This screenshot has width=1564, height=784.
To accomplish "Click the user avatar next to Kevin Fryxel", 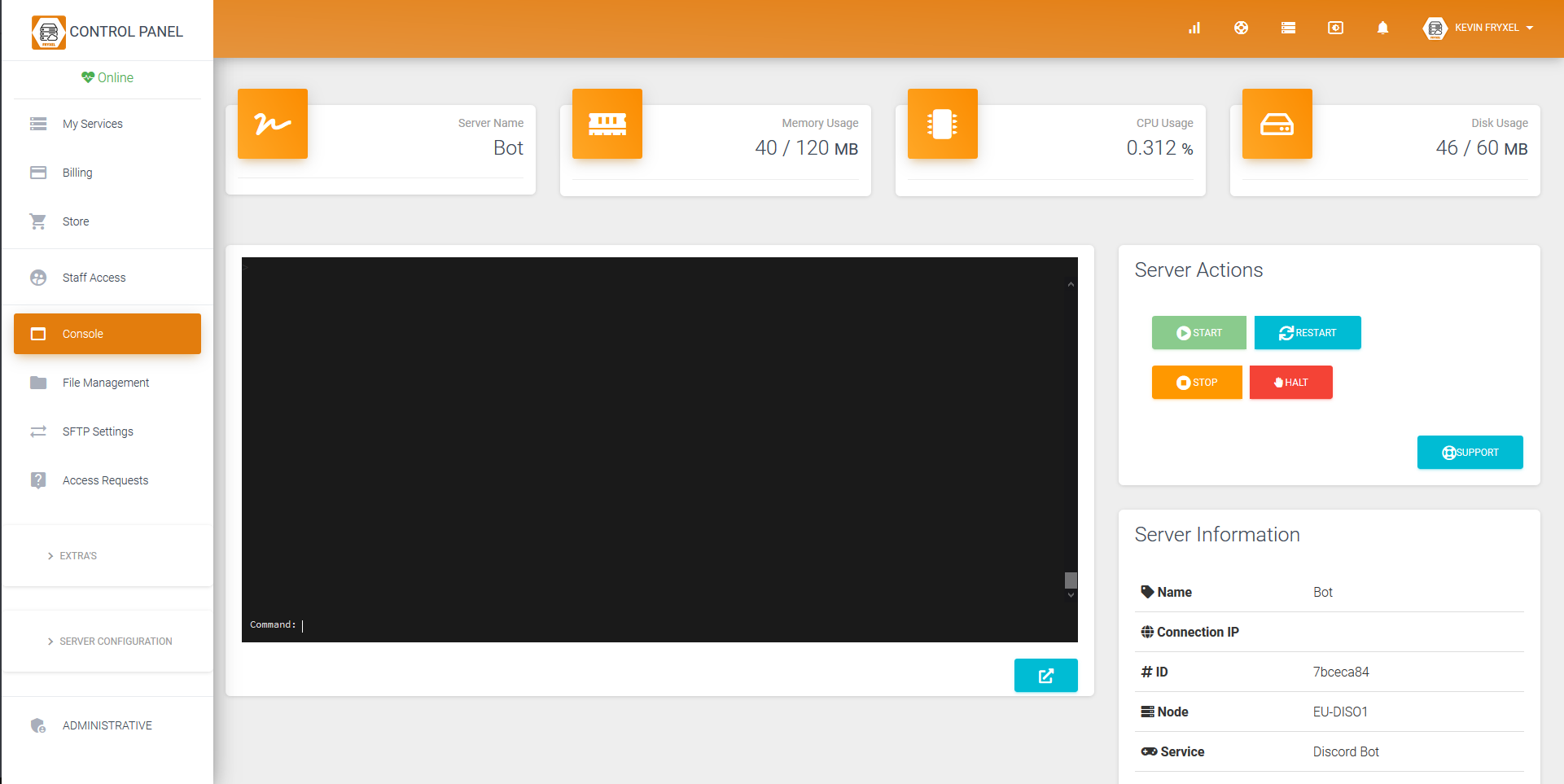I will 1435,28.
